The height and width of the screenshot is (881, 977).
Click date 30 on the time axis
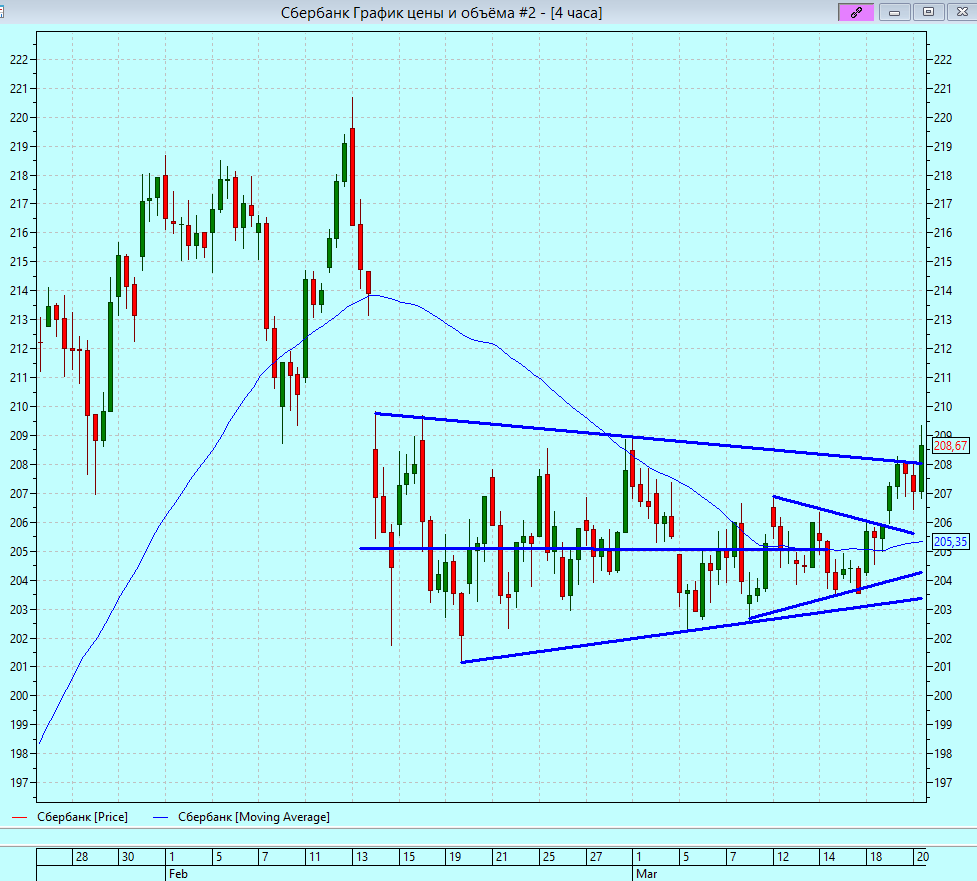click(128, 857)
